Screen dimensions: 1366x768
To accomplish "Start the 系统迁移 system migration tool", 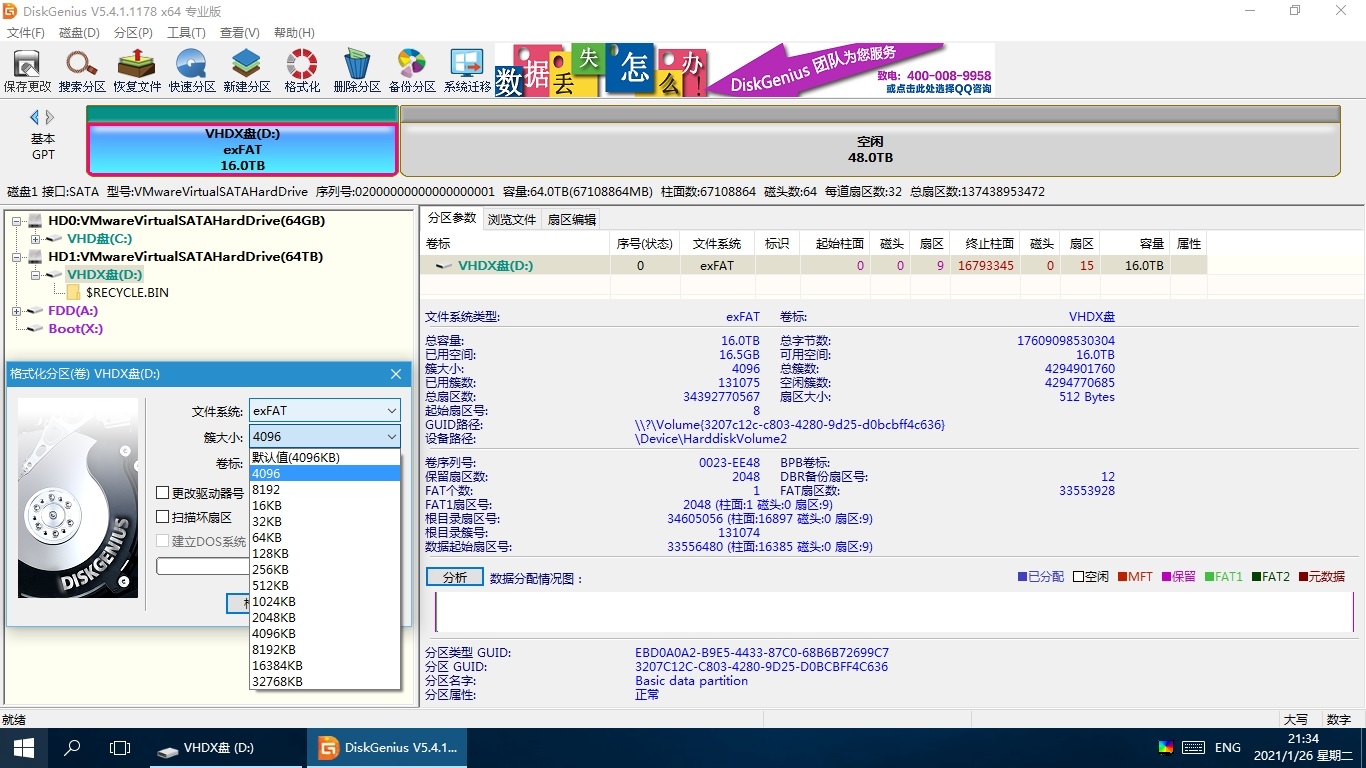I will tap(467, 70).
